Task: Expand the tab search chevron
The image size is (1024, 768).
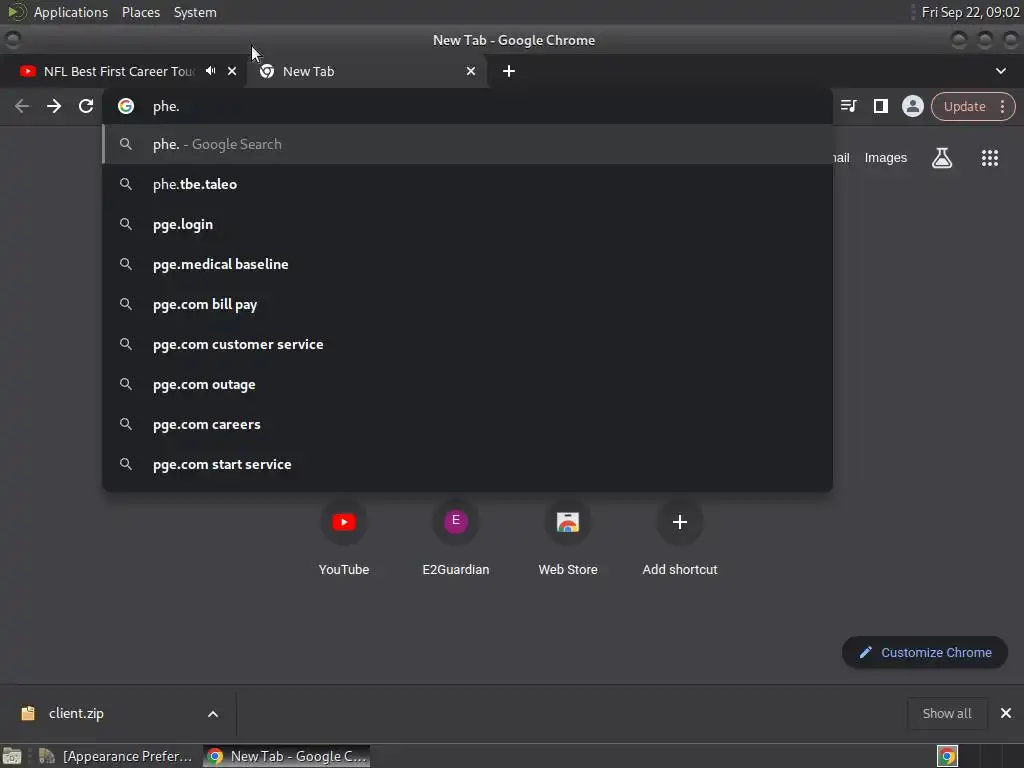Action: click(1000, 71)
